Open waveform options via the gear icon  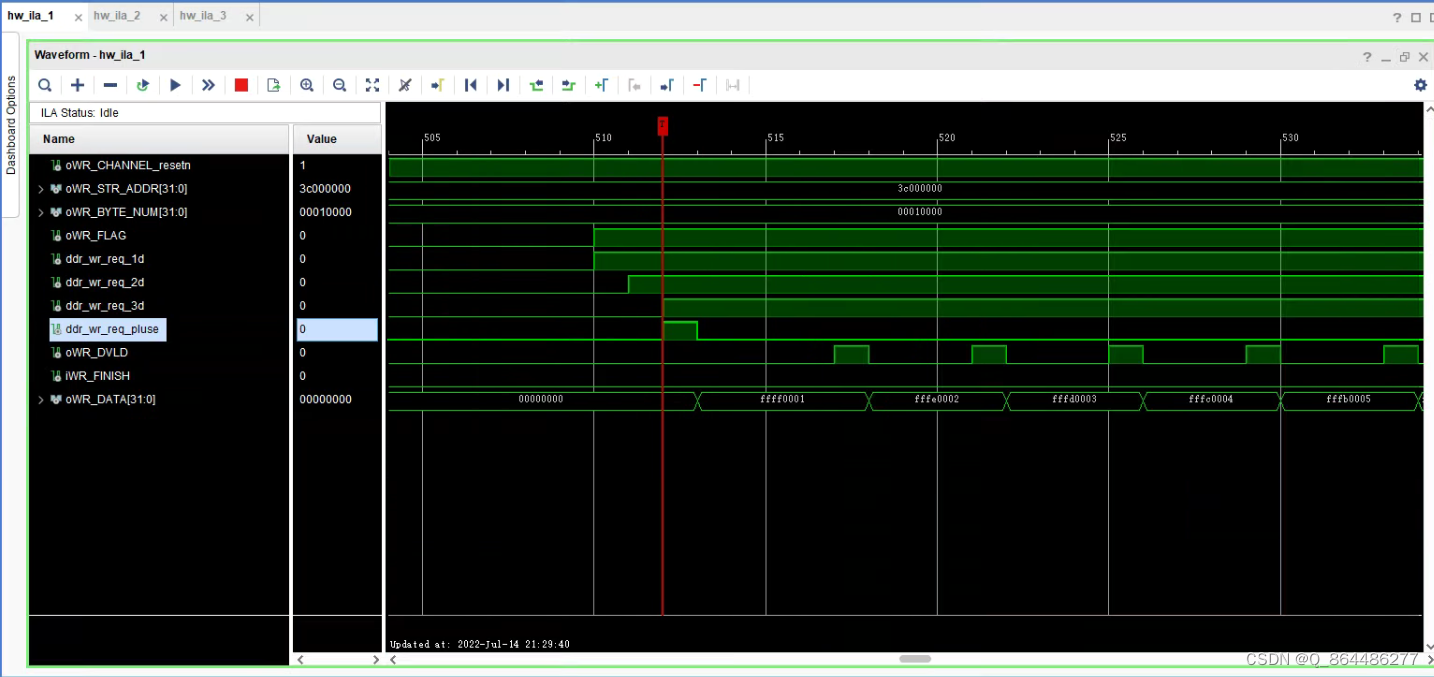click(x=1420, y=85)
